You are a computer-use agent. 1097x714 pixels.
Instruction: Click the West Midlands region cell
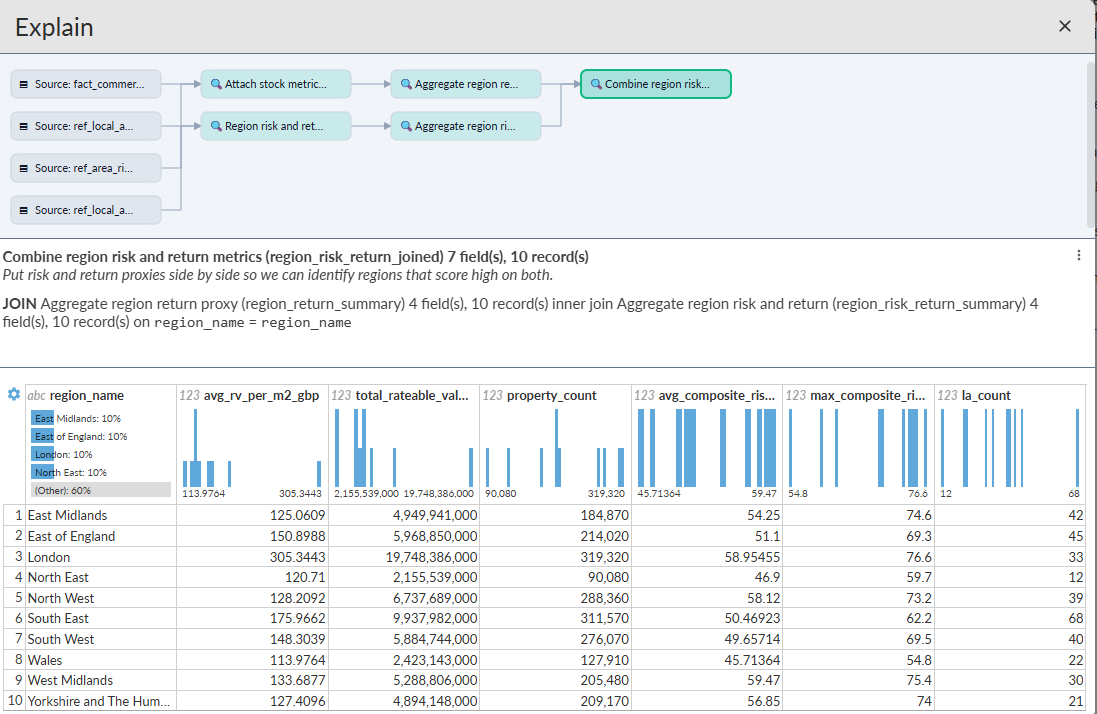pyautogui.click(x=101, y=680)
